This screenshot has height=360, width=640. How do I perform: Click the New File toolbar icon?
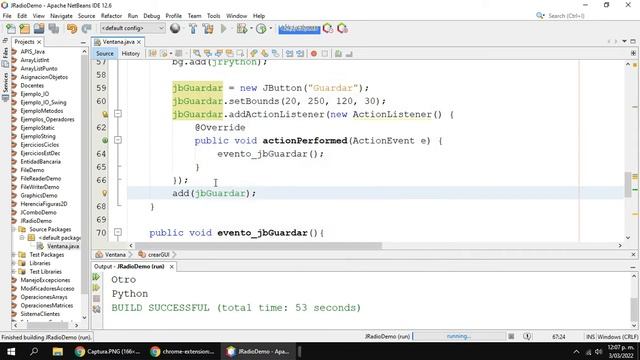point(11,29)
